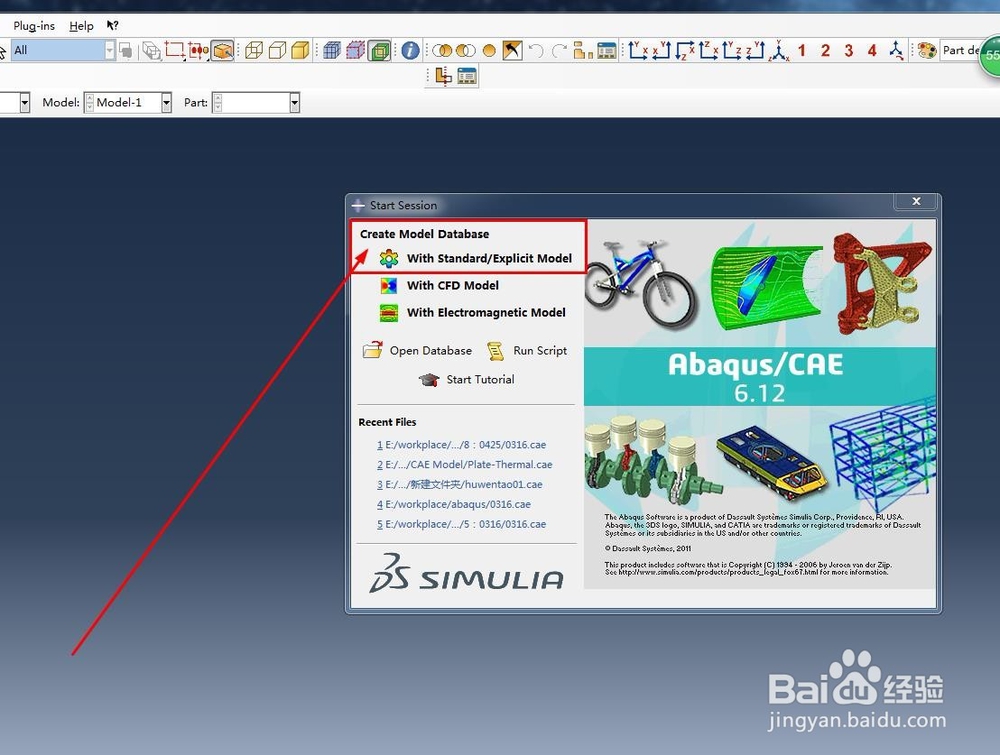
Task: Open the blue Query information icon
Action: point(411,50)
